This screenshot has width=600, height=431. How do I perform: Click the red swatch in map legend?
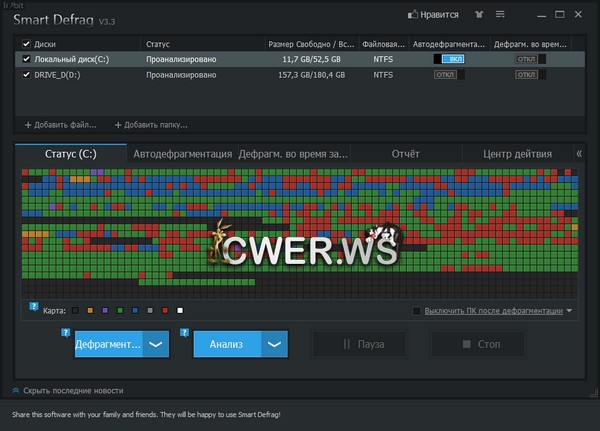pos(164,310)
